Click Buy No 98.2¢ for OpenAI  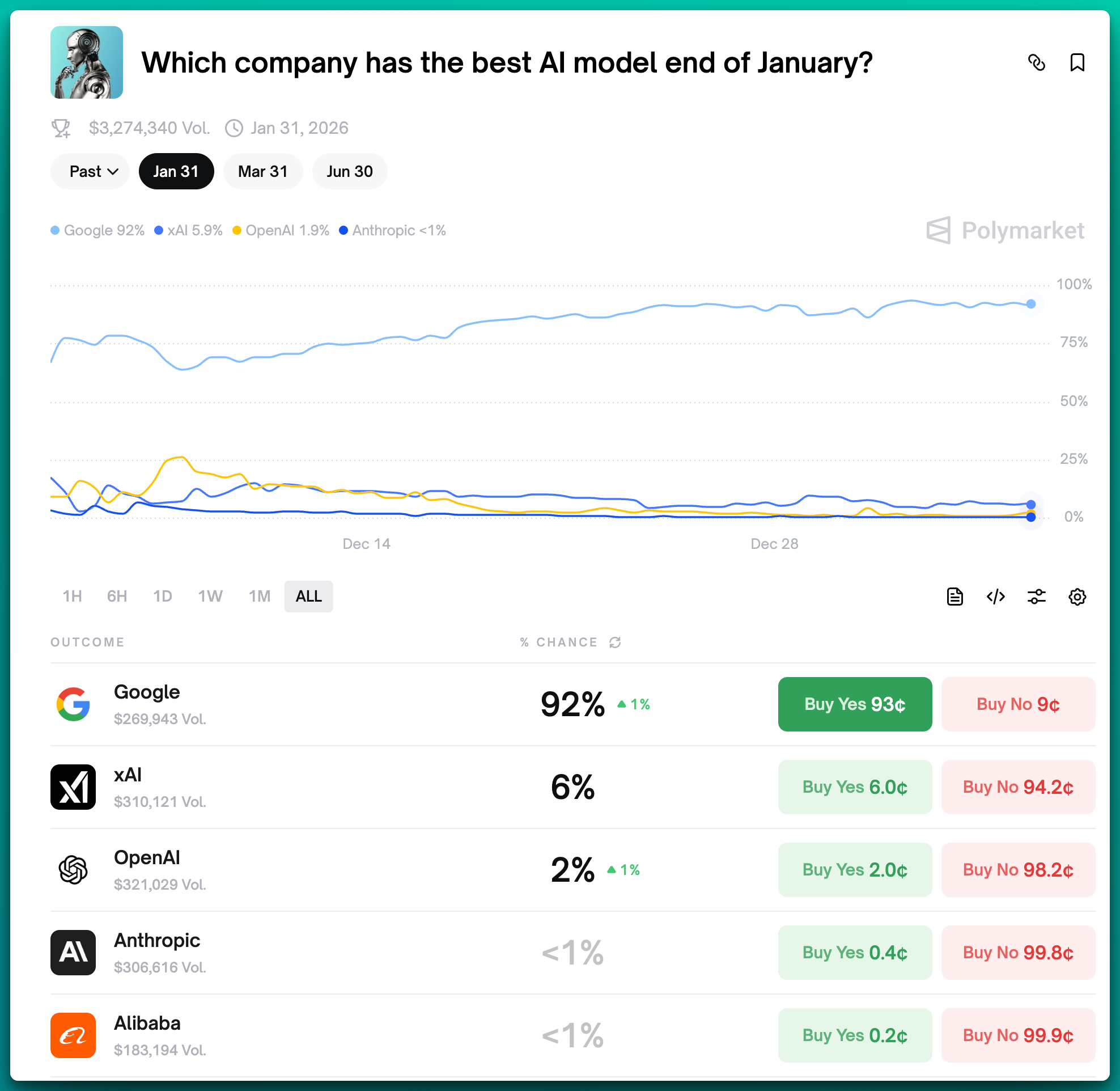click(x=1017, y=869)
